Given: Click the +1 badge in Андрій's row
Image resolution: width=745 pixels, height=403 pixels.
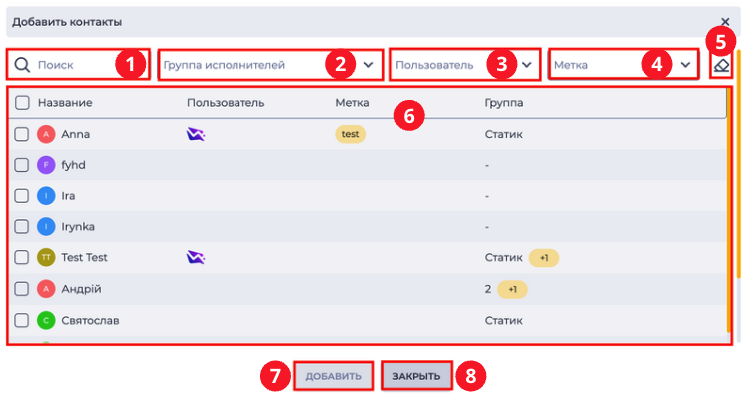Looking at the screenshot, I should coord(512,289).
